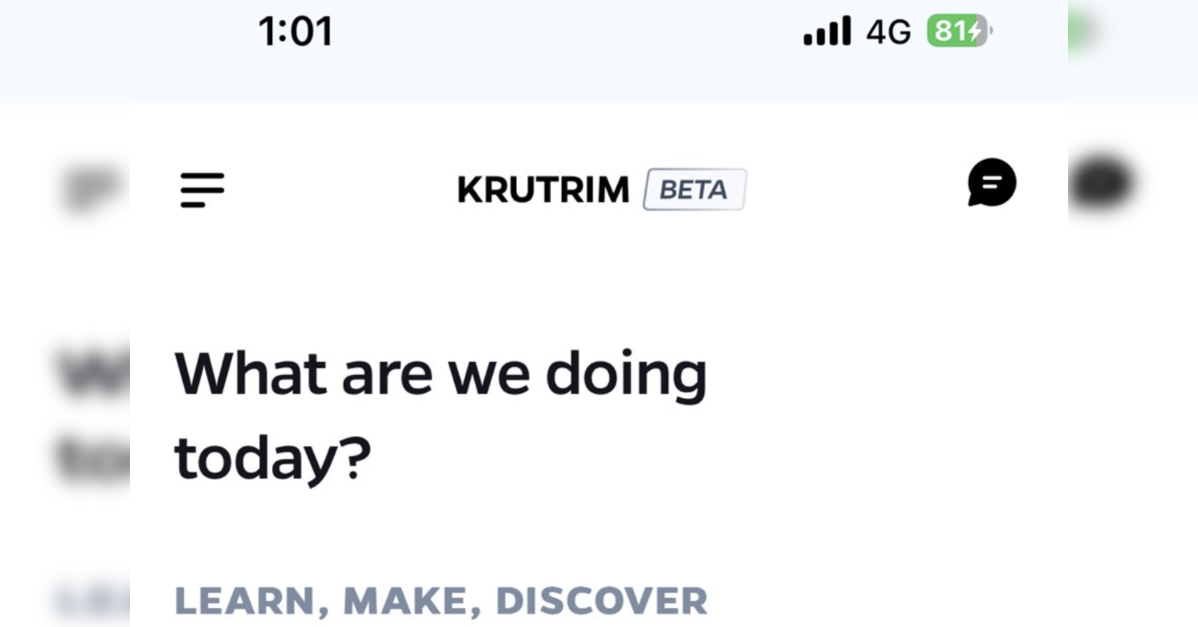The image size is (1198, 627).
Task: Tap the 1:01 clock in status bar
Action: (x=295, y=32)
